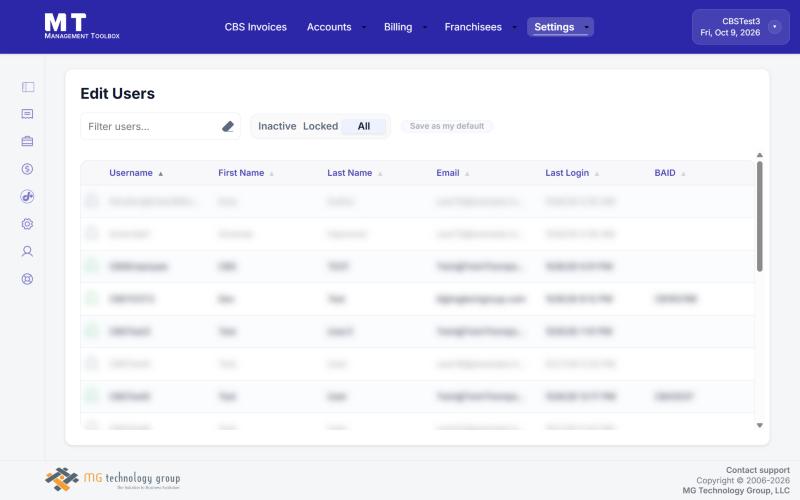Open the highlighted circular sidebar icon below dollar
Viewport: 800px width, 500px height.
[28, 196]
